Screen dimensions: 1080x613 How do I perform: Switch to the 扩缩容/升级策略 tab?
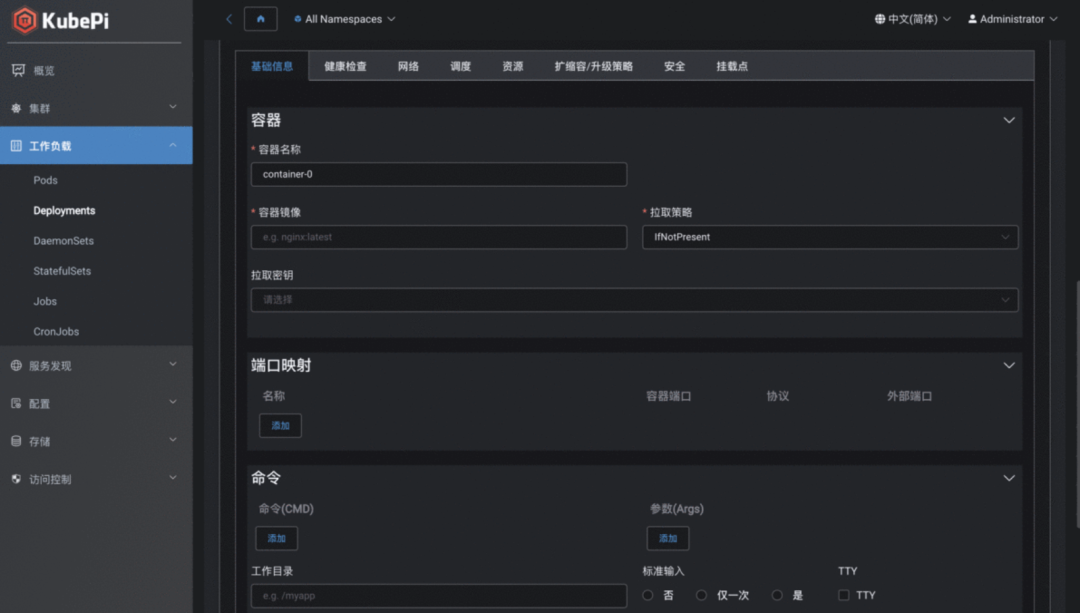point(593,66)
